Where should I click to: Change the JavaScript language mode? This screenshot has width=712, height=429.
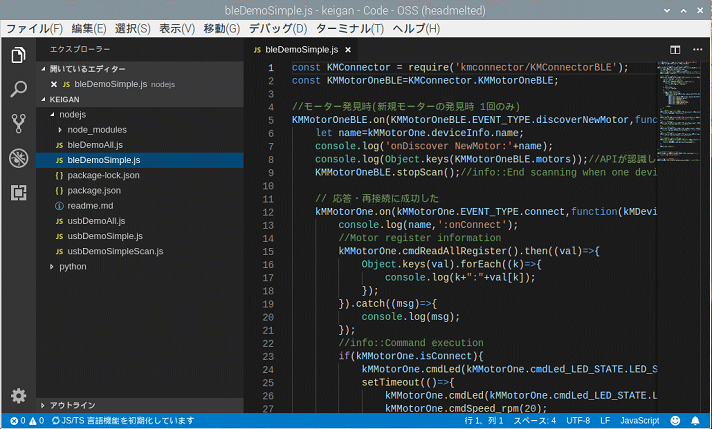click(640, 421)
